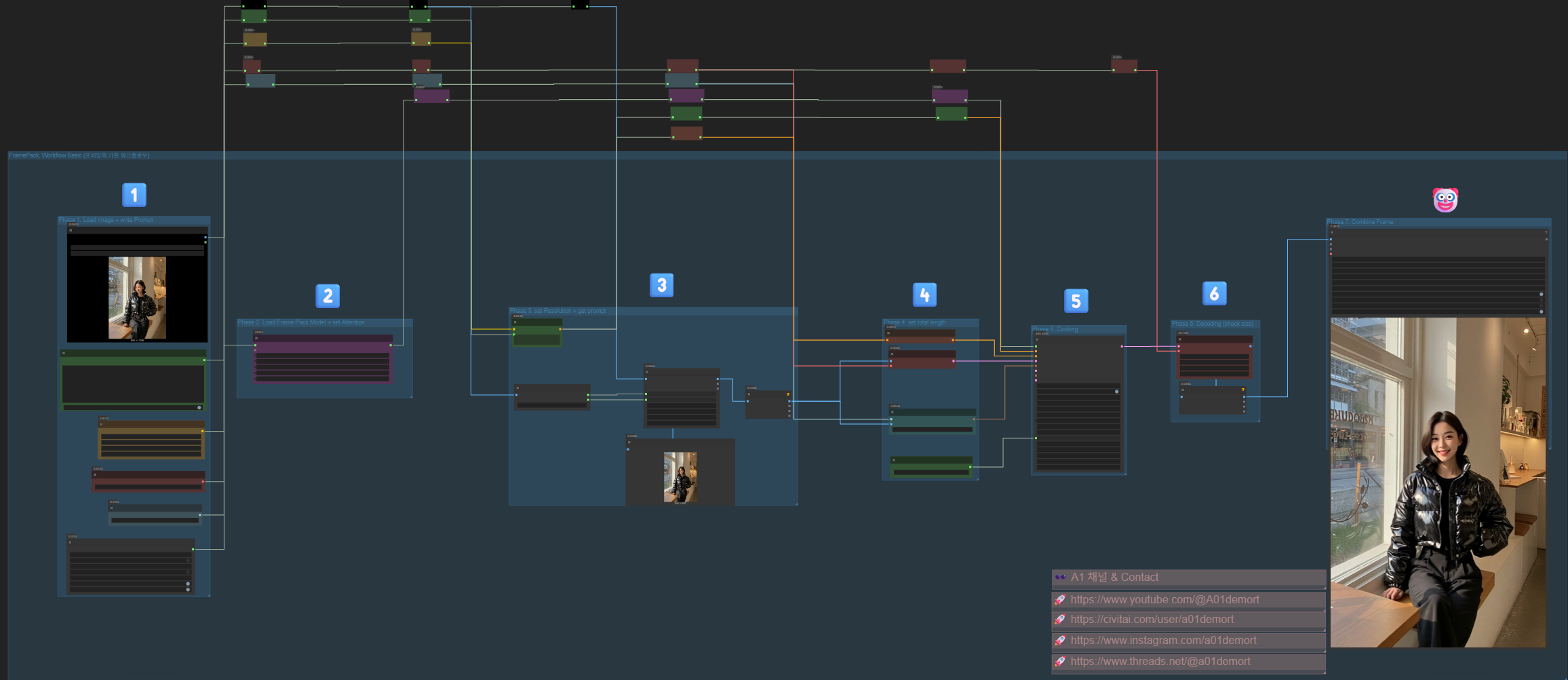Toggle the switch on Phase 1's green prompt node
This screenshot has width=1568, height=680.
coord(199,407)
